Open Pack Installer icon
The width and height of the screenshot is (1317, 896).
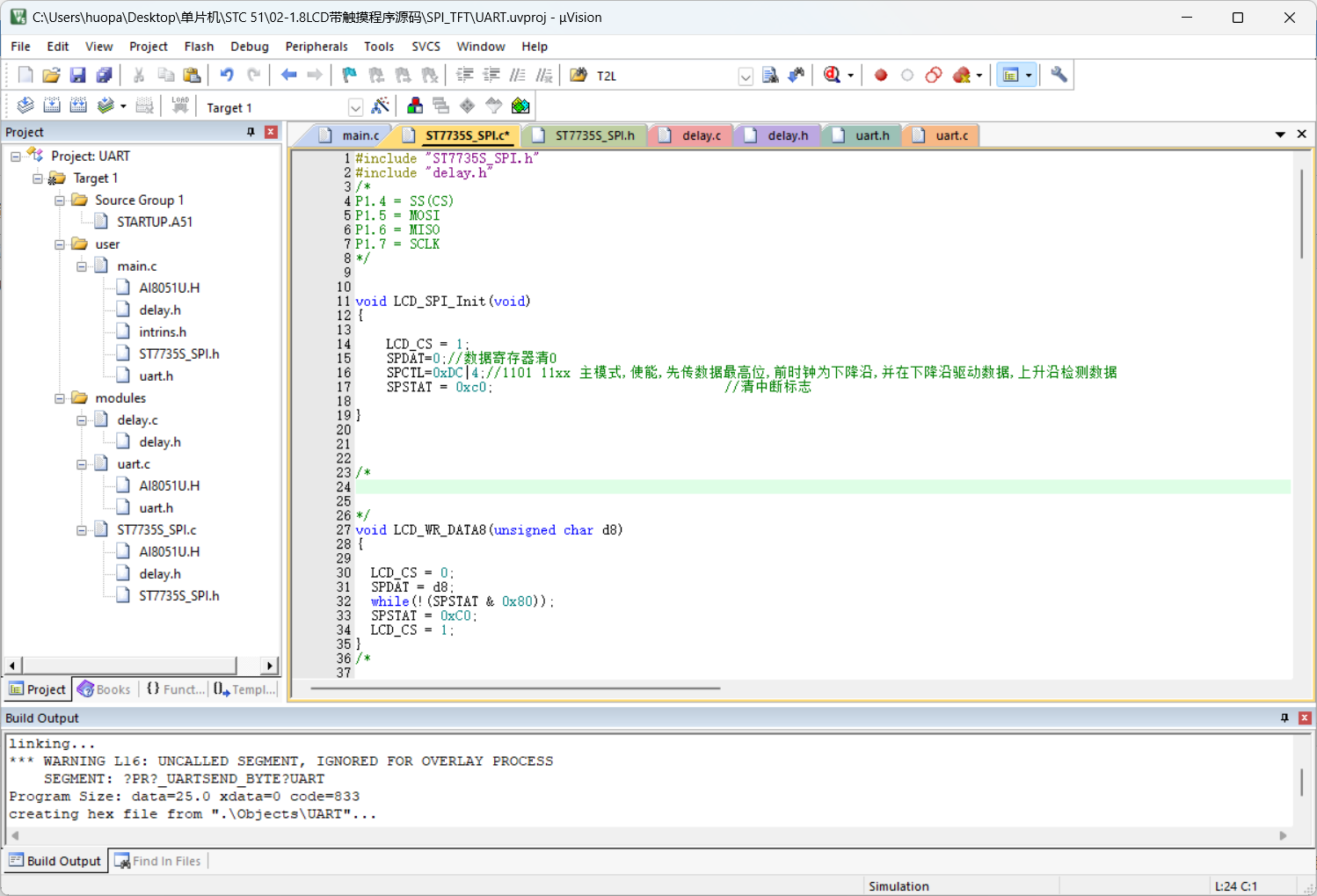pos(520,106)
